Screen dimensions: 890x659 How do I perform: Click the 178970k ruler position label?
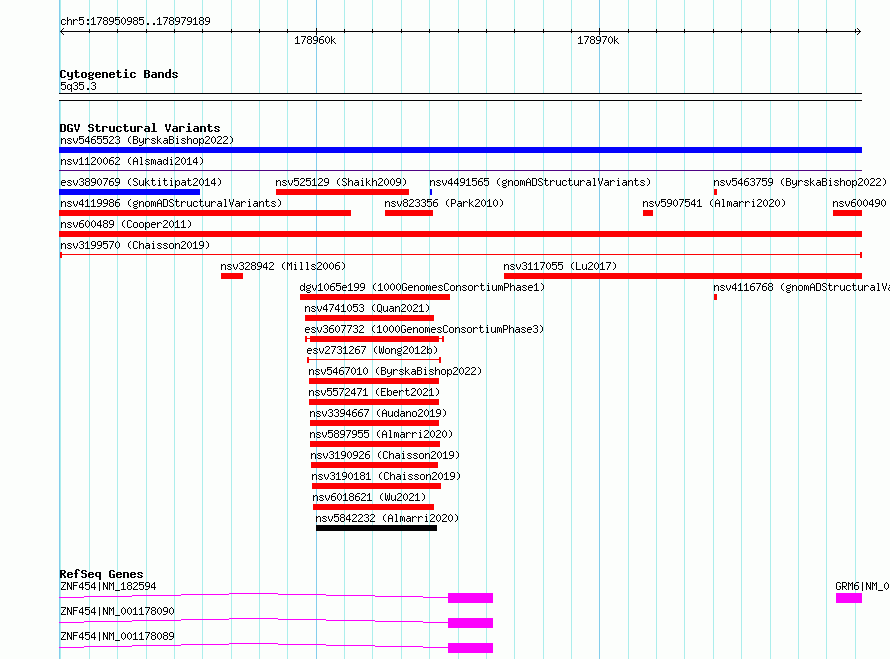(598, 40)
